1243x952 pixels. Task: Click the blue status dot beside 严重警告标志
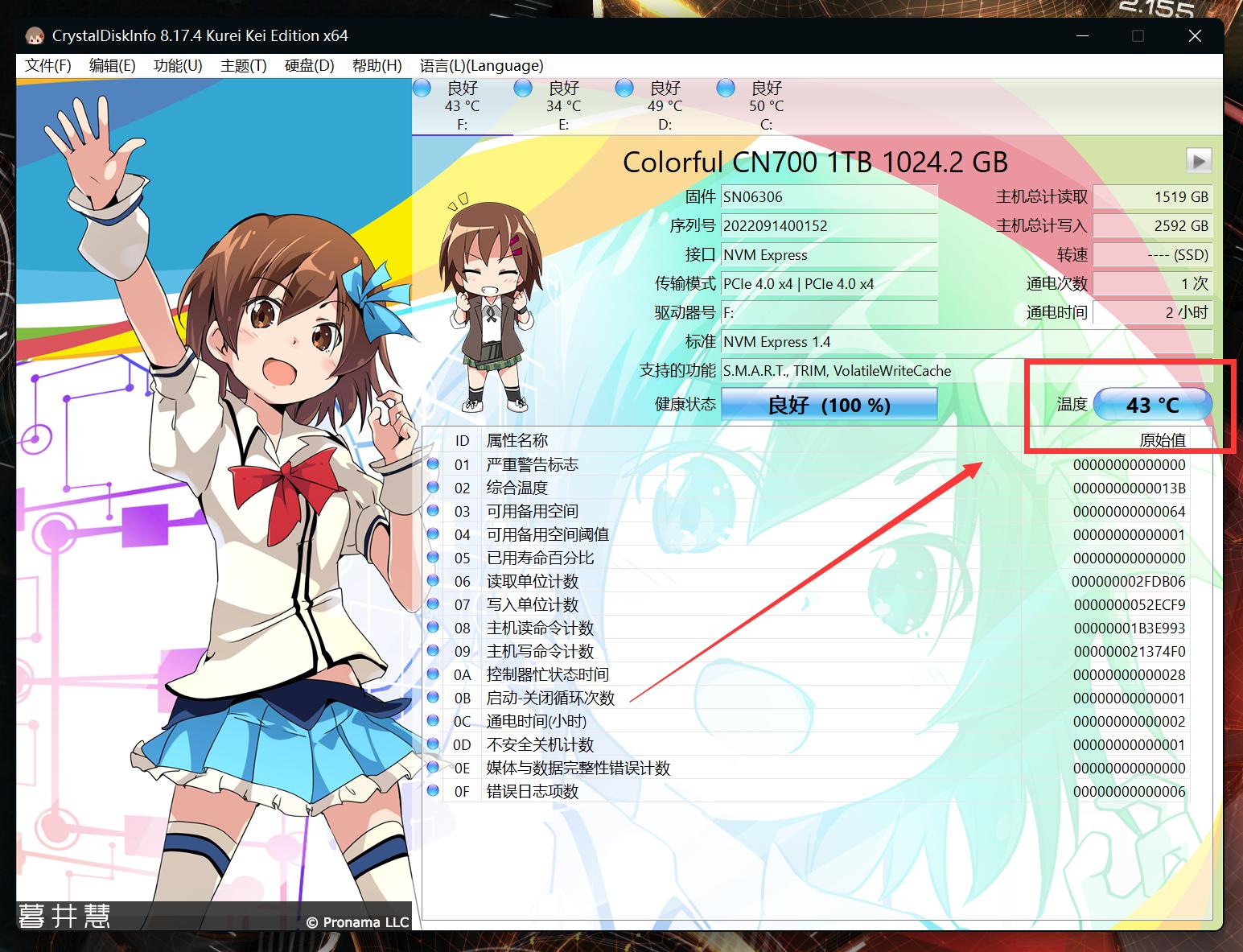point(434,464)
